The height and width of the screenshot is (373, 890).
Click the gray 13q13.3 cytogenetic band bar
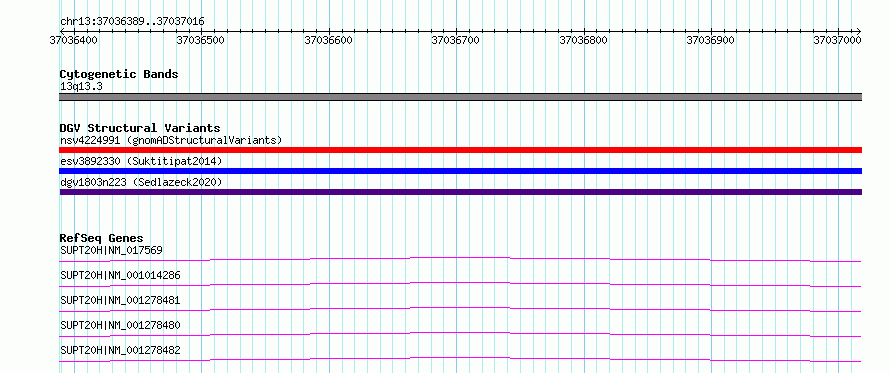[461, 97]
